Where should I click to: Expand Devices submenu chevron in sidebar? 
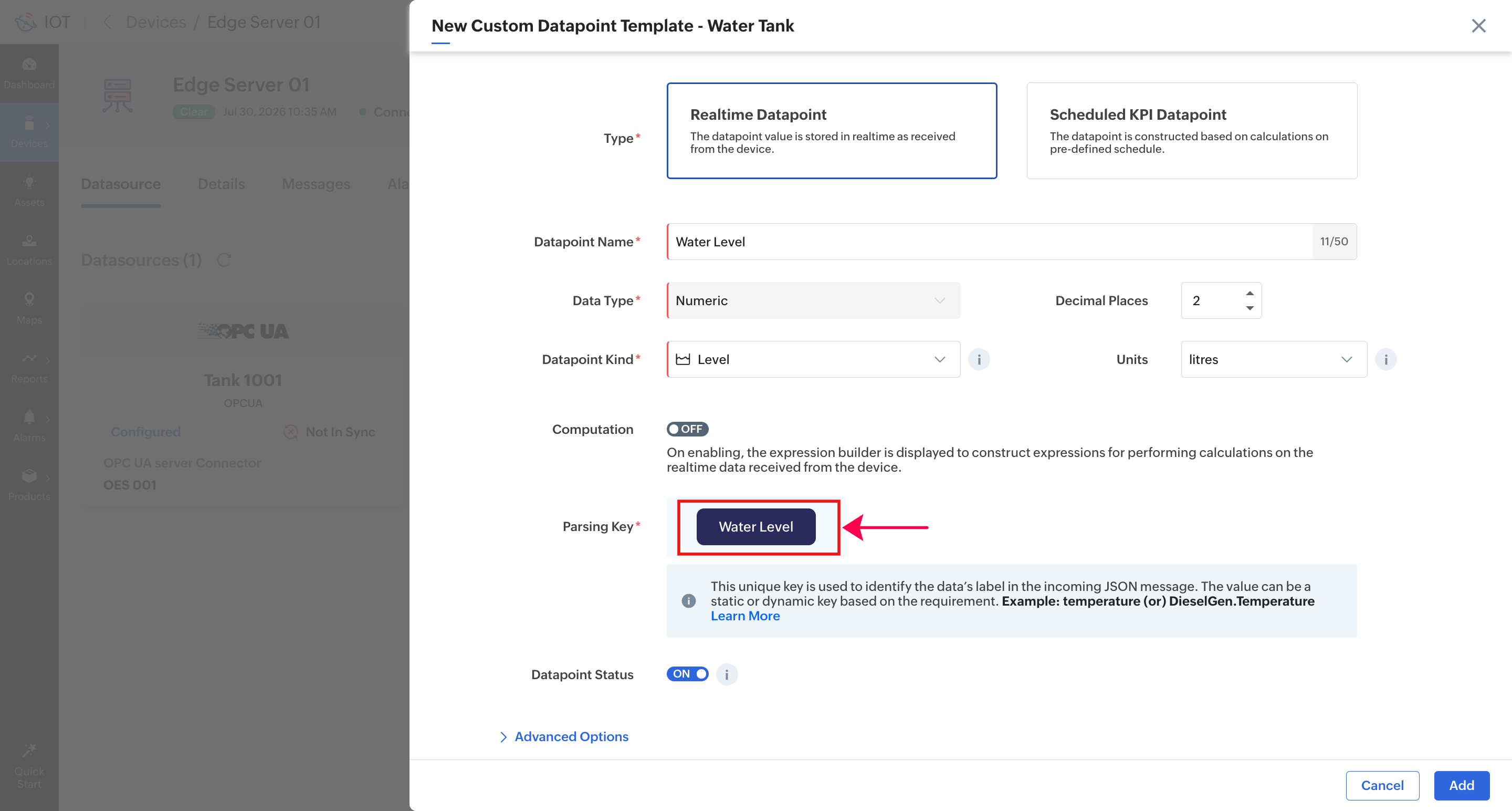click(x=48, y=125)
